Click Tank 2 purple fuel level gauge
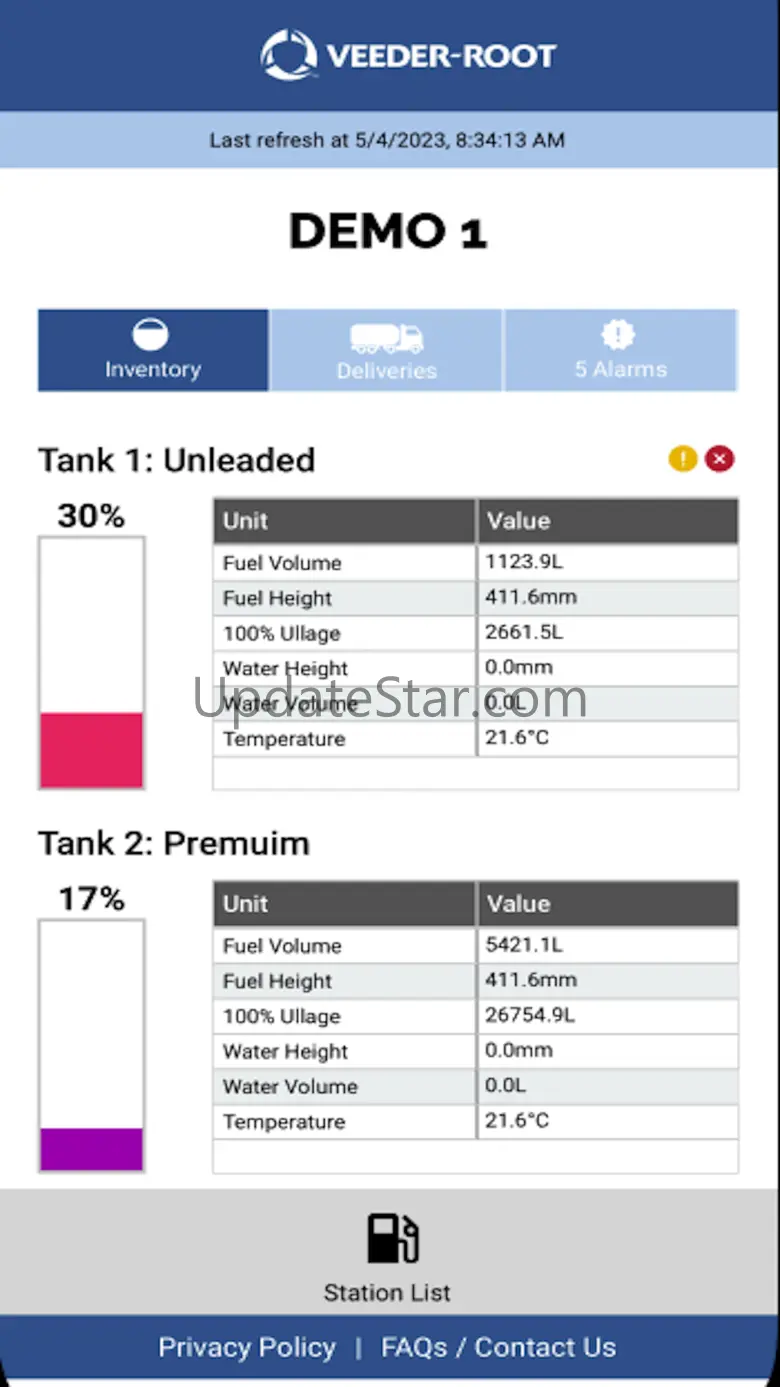The image size is (780, 1387). 91,1149
